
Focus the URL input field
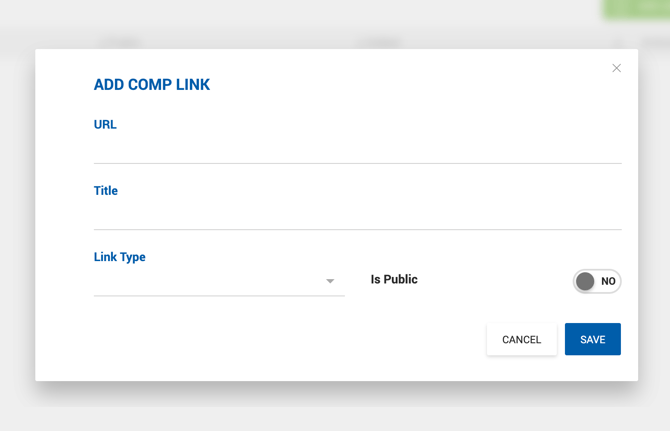(358, 150)
